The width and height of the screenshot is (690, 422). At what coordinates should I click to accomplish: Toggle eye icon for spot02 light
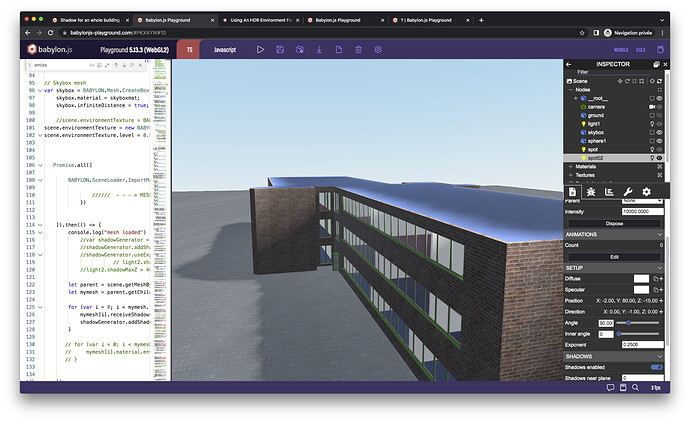659,158
